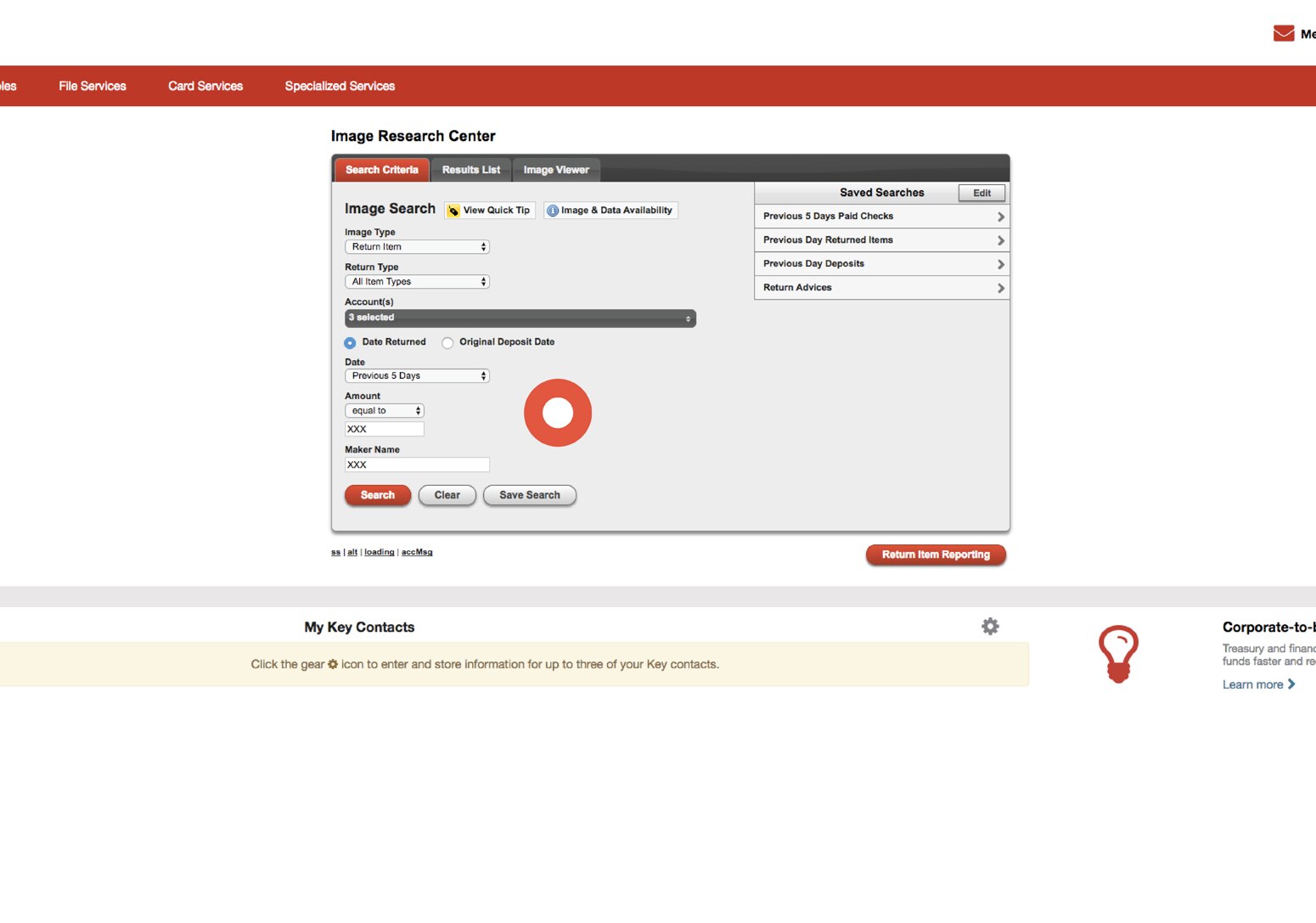The height and width of the screenshot is (923, 1316).
Task: Switch to the Results List tab
Action: click(470, 169)
